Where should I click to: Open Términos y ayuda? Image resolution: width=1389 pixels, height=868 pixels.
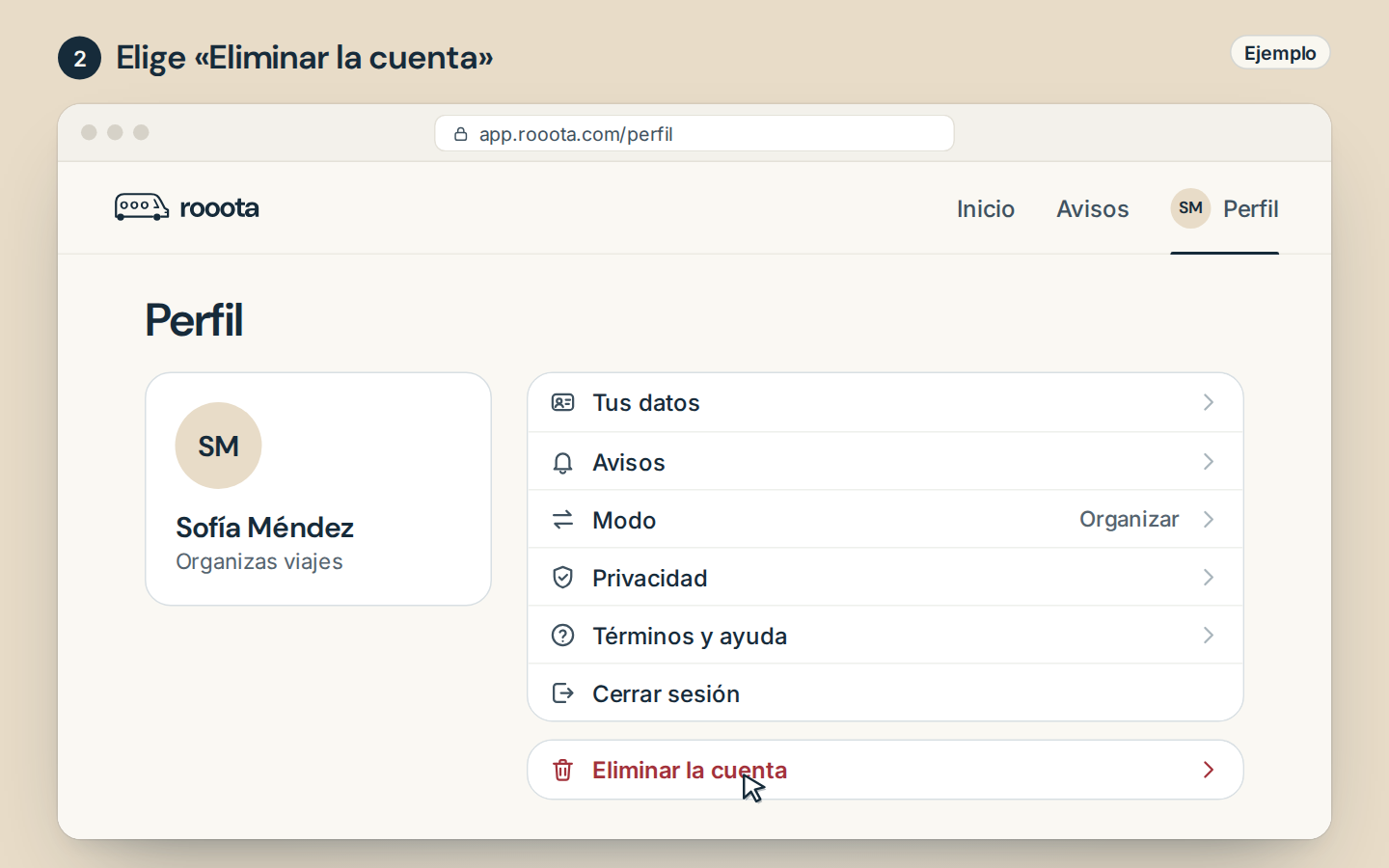(885, 636)
